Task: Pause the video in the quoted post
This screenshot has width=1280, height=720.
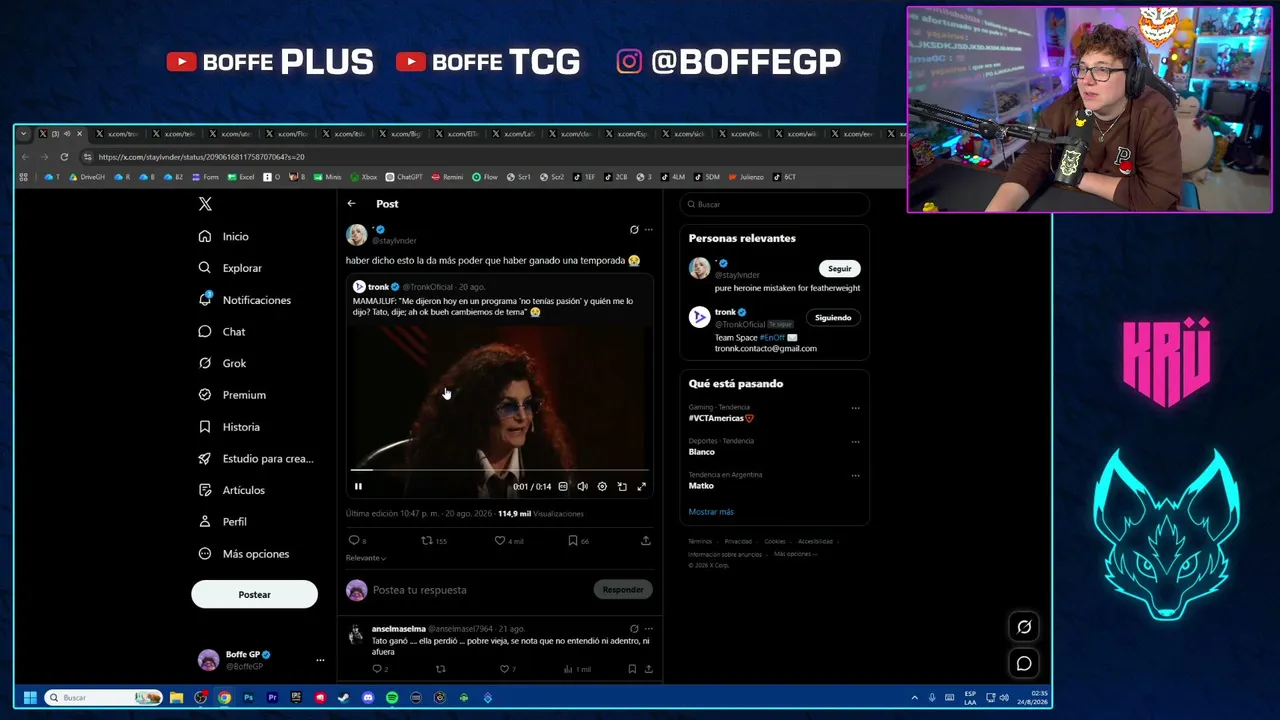Action: pyautogui.click(x=358, y=487)
